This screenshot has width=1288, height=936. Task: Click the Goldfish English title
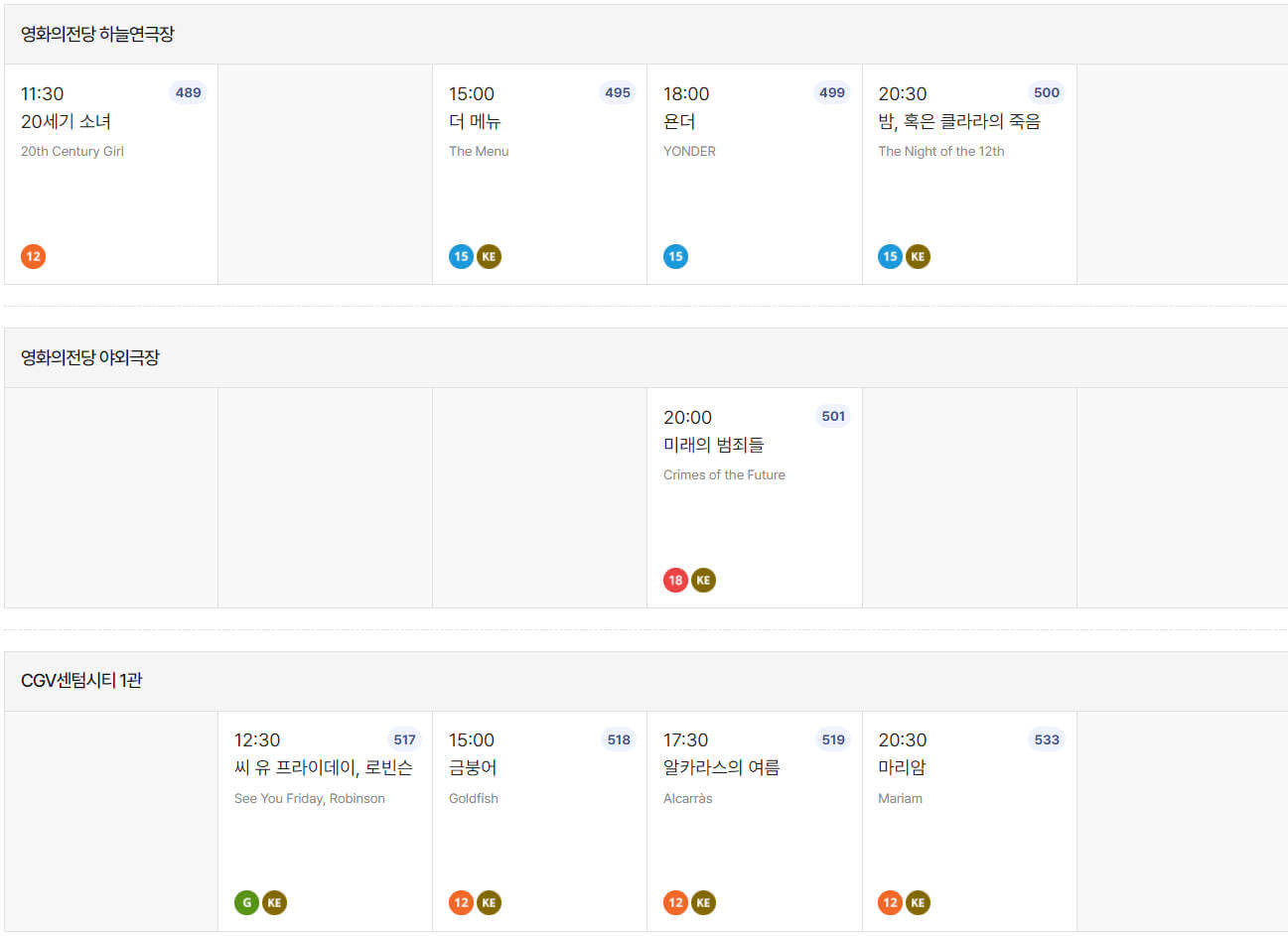474,798
